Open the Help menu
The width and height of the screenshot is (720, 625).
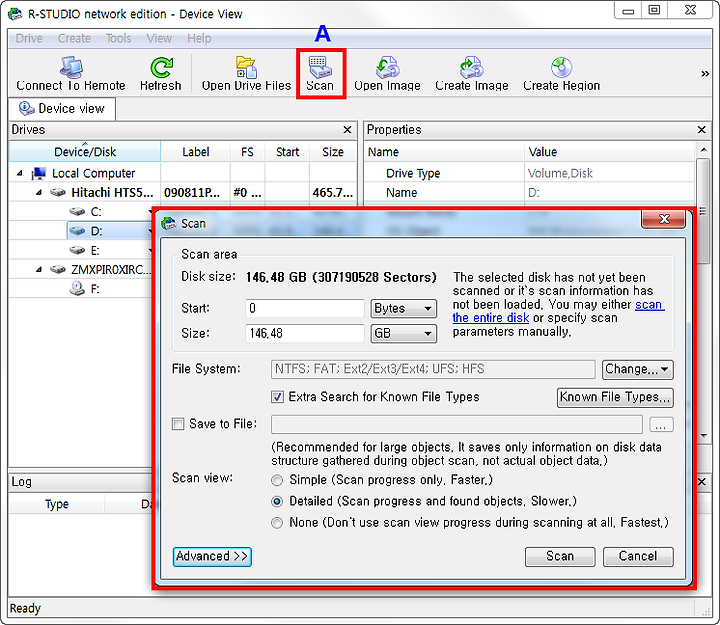tap(199, 38)
